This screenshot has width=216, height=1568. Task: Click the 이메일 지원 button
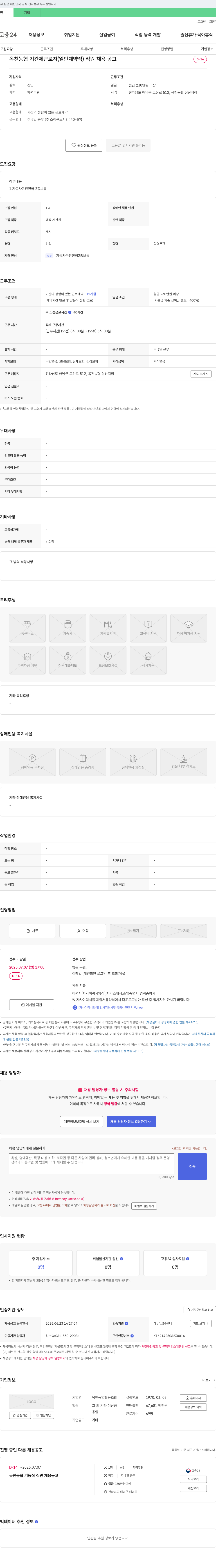32,1005
